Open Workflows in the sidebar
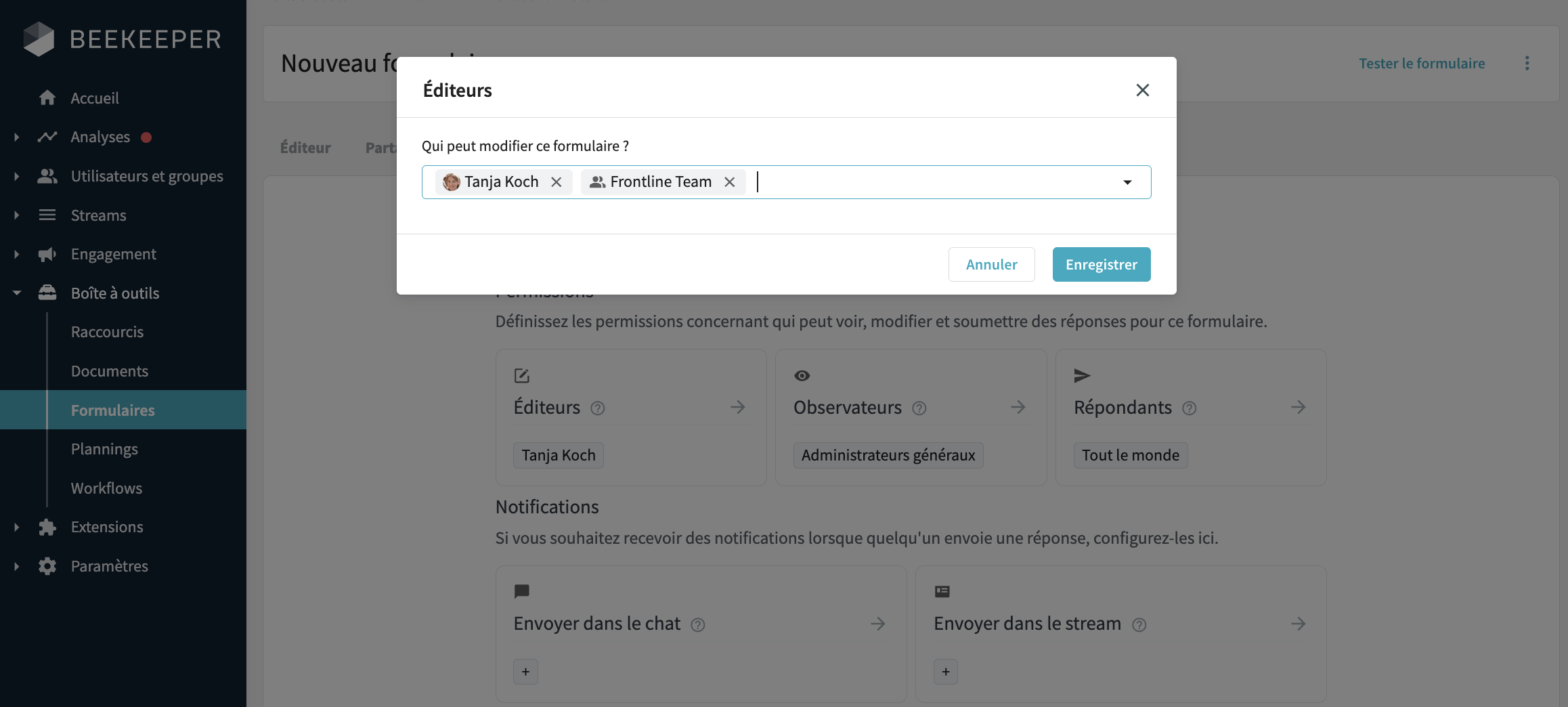This screenshot has height=707, width=1568. coord(106,488)
